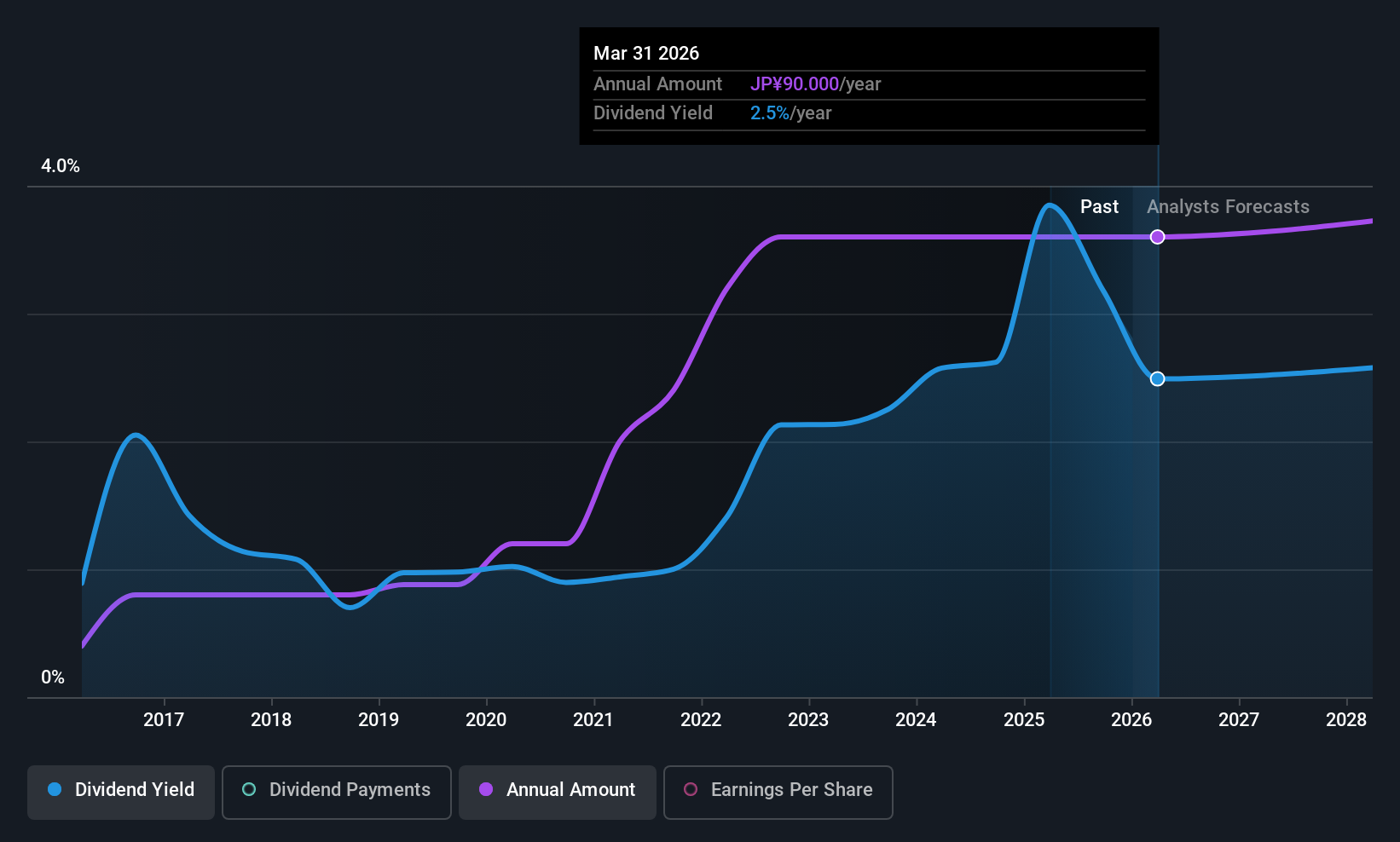This screenshot has height=842, width=1400.
Task: Click the 2021 x-axis label
Action: click(x=593, y=720)
